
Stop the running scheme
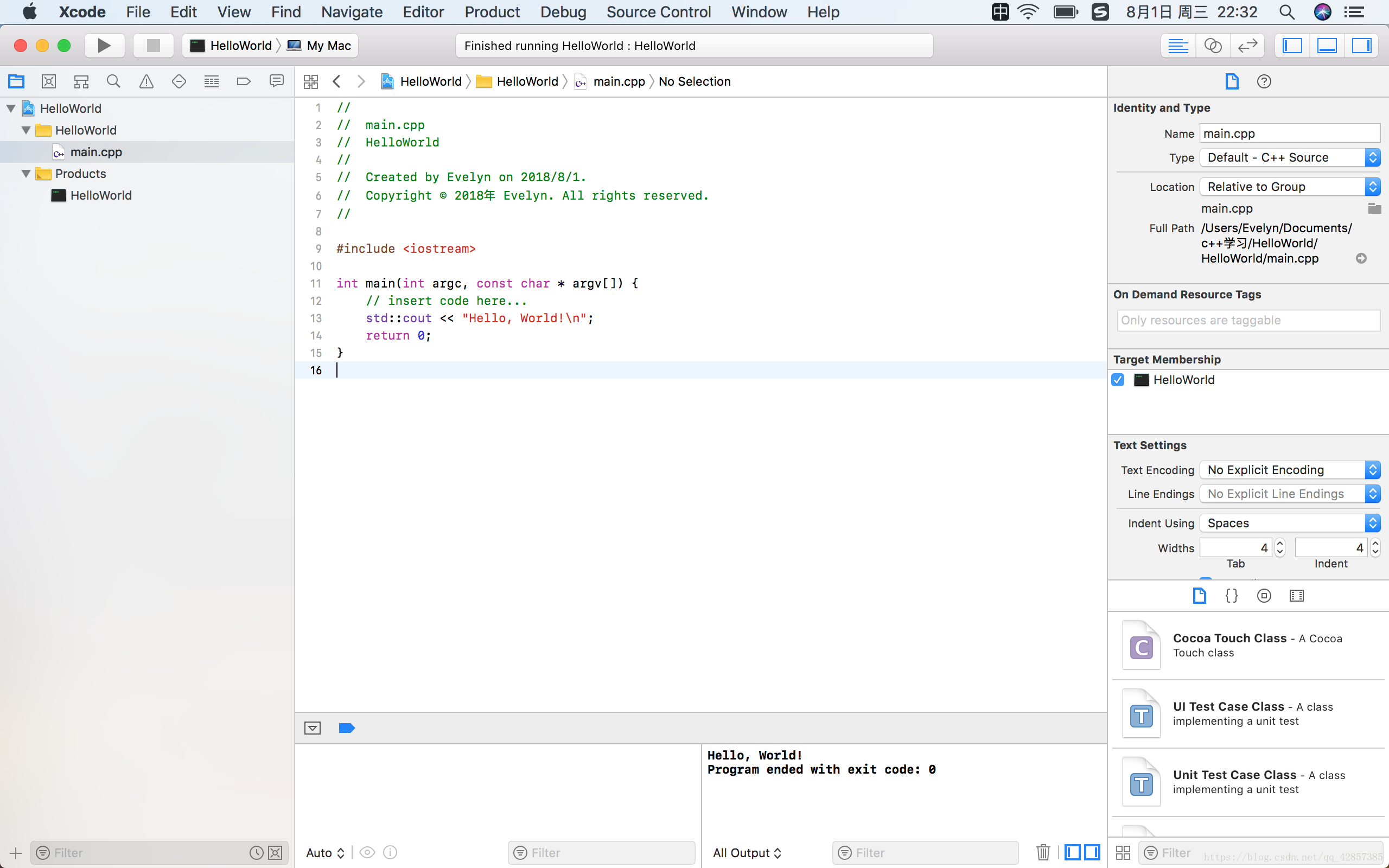pyautogui.click(x=153, y=46)
